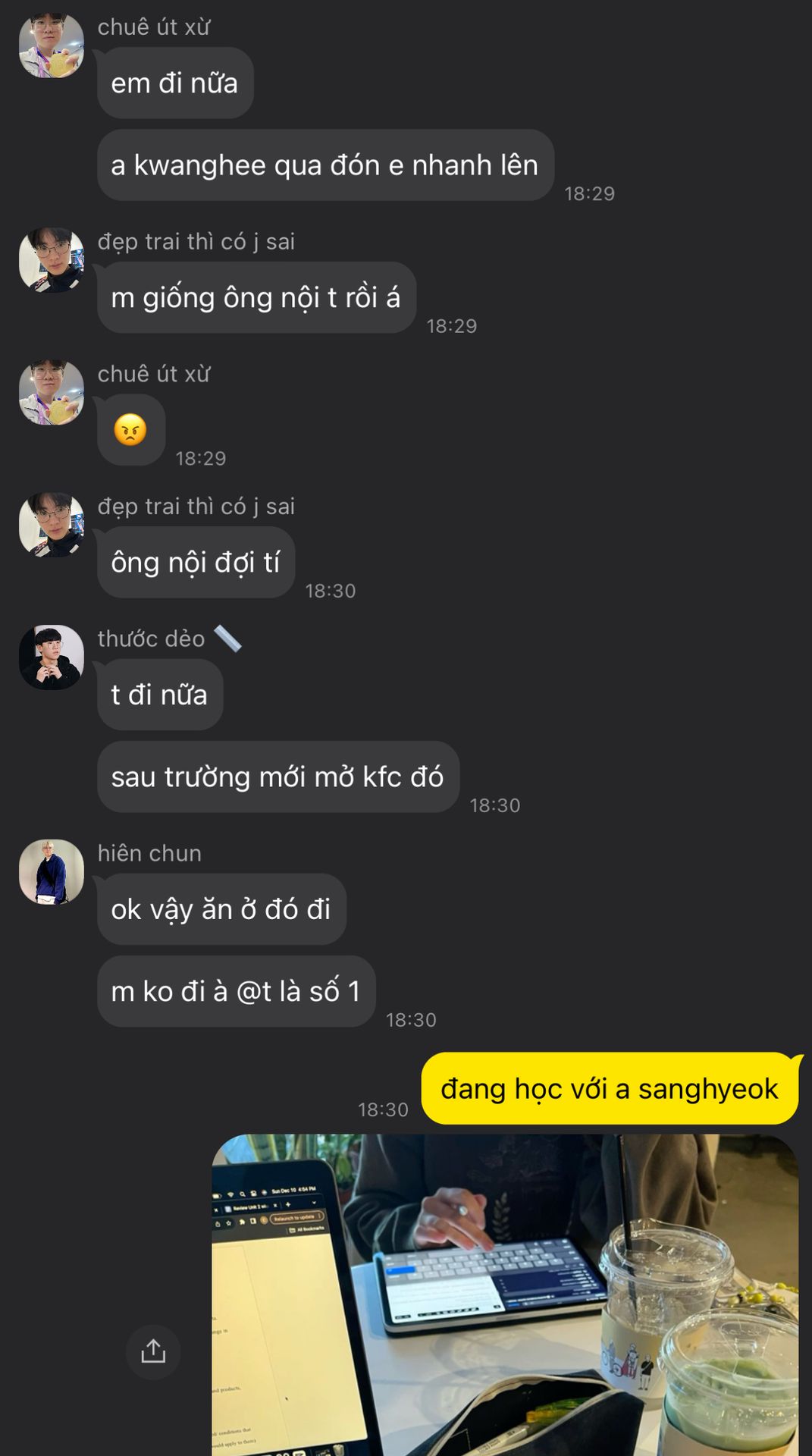Open thước dẻo's profile avatar

52,657
